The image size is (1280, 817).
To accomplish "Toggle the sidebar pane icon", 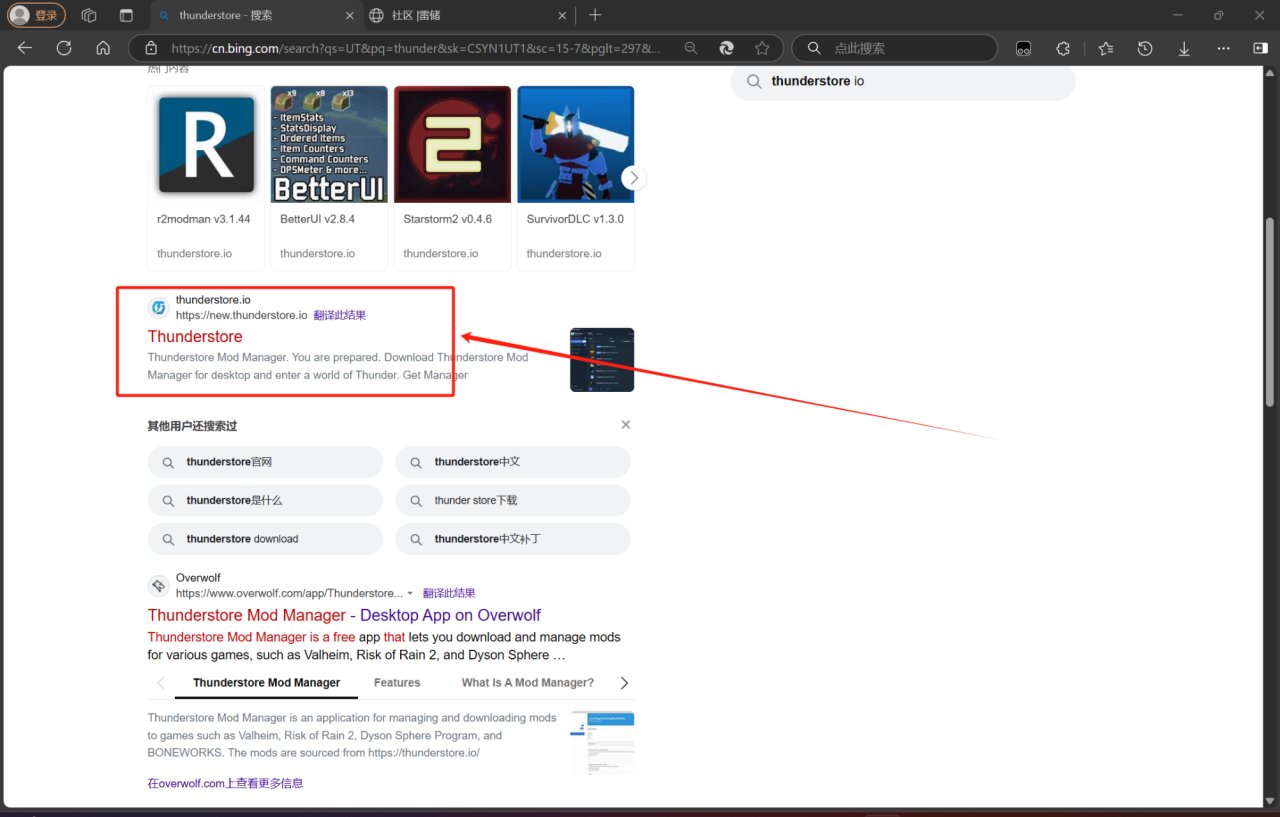I will coord(1260,48).
